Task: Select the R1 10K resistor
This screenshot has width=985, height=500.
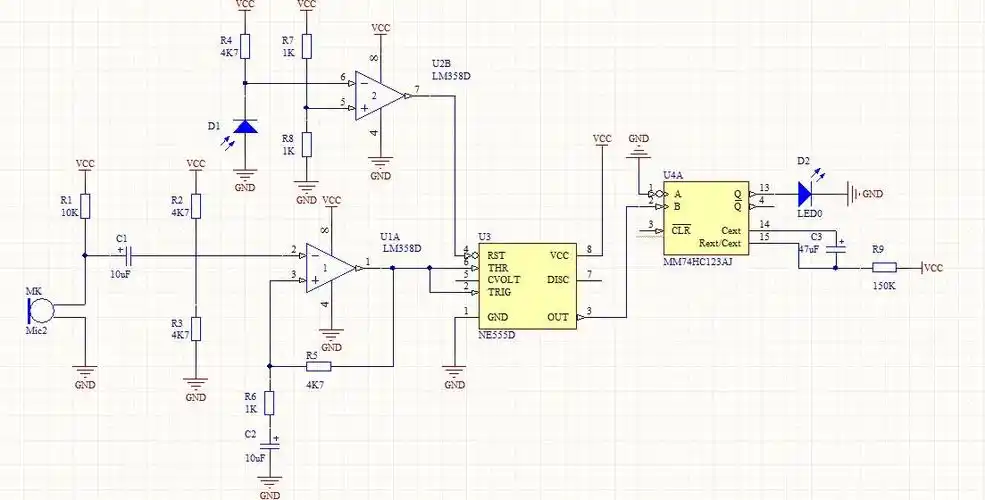Action: [x=86, y=206]
